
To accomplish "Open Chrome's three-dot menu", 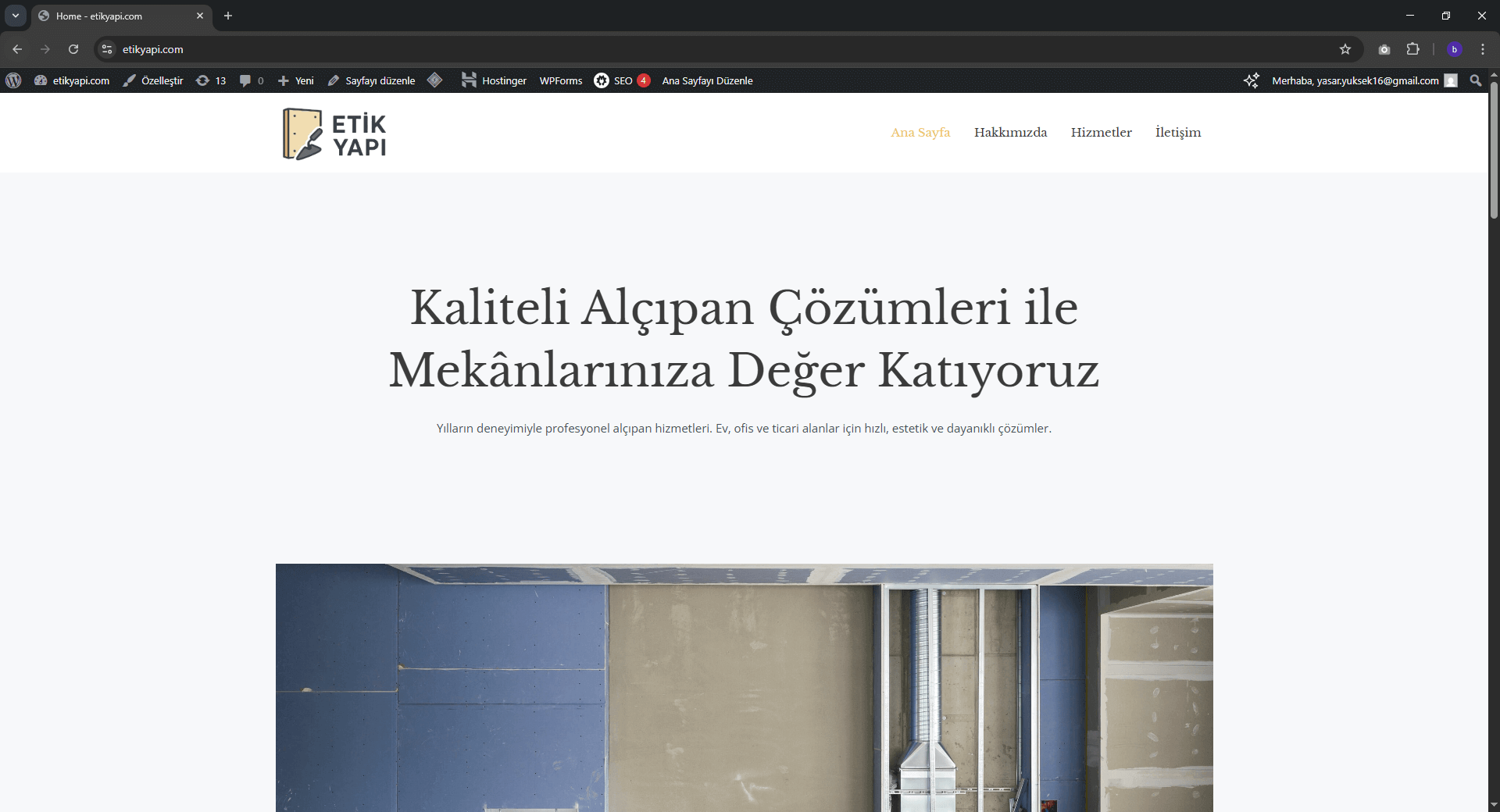I will click(x=1483, y=49).
